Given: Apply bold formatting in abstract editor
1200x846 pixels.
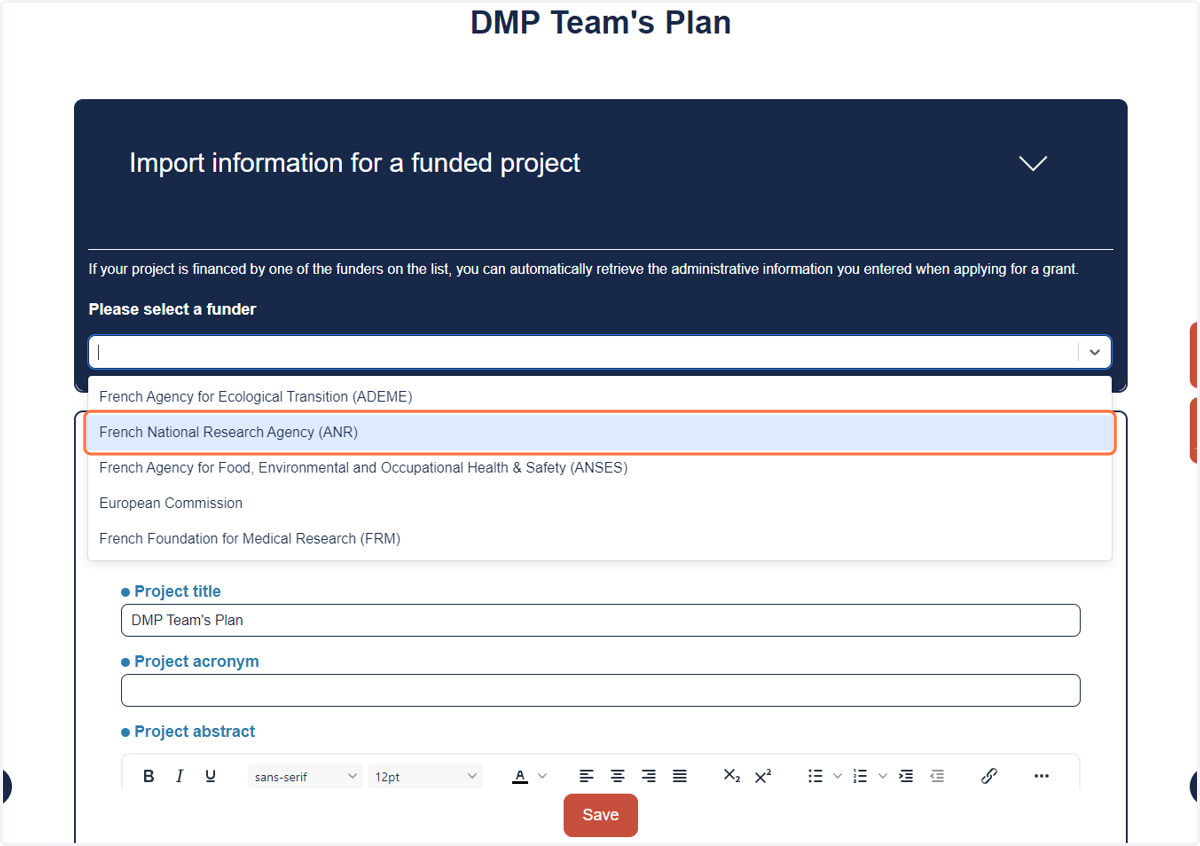Looking at the screenshot, I should click(149, 776).
